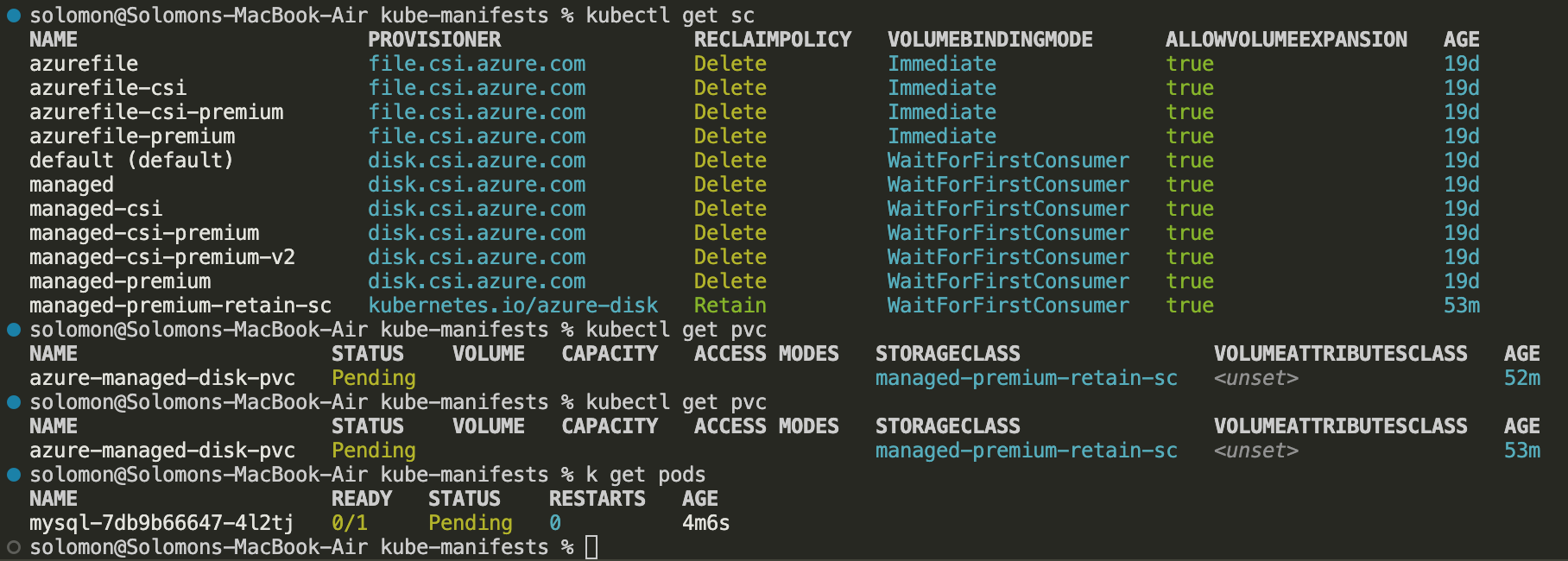1568x561 pixels.
Task: Click the file.csi.azure.com provisioner of azurefile
Action: [477, 64]
